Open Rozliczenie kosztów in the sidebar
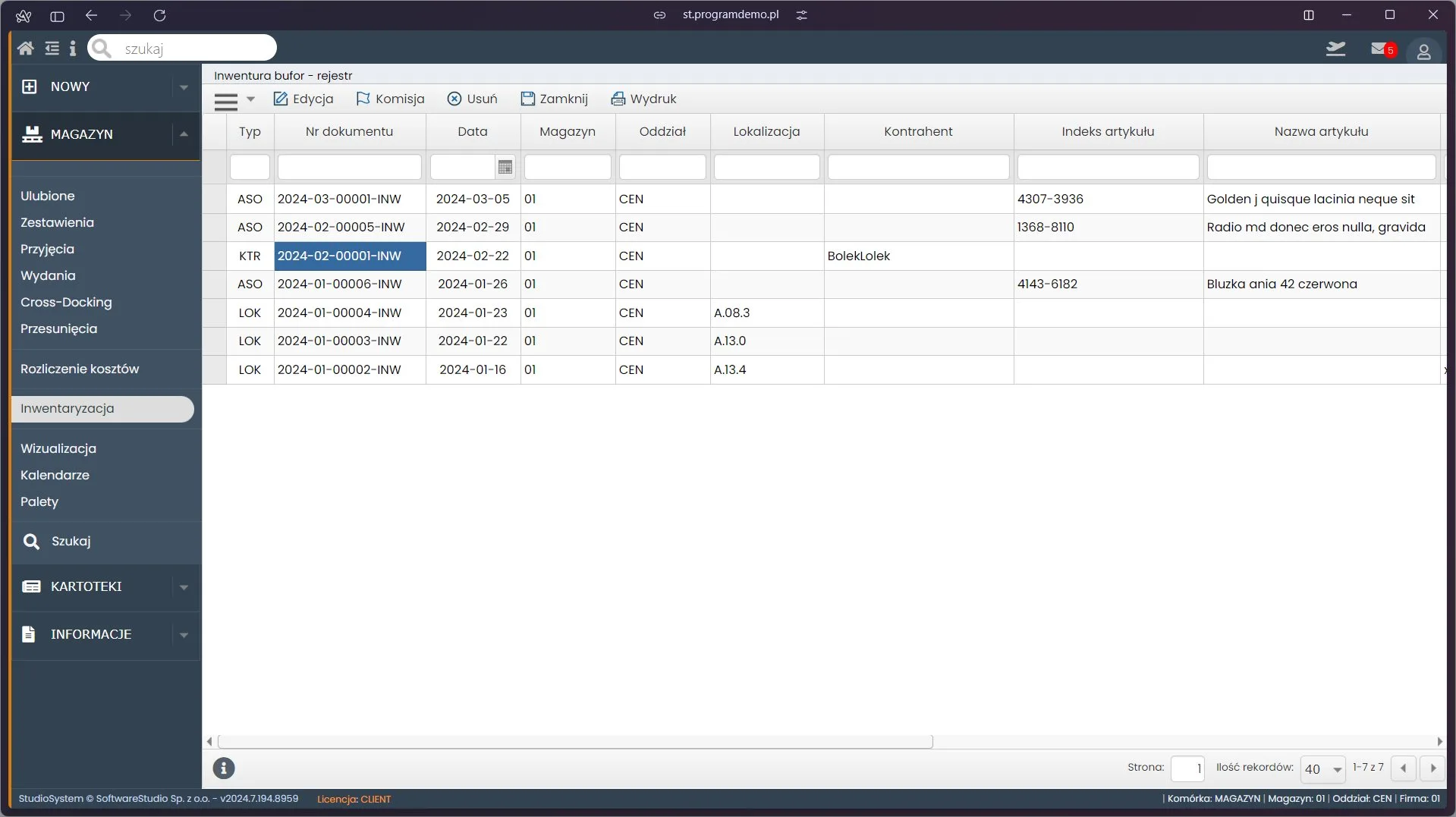The image size is (1456, 817). click(80, 369)
